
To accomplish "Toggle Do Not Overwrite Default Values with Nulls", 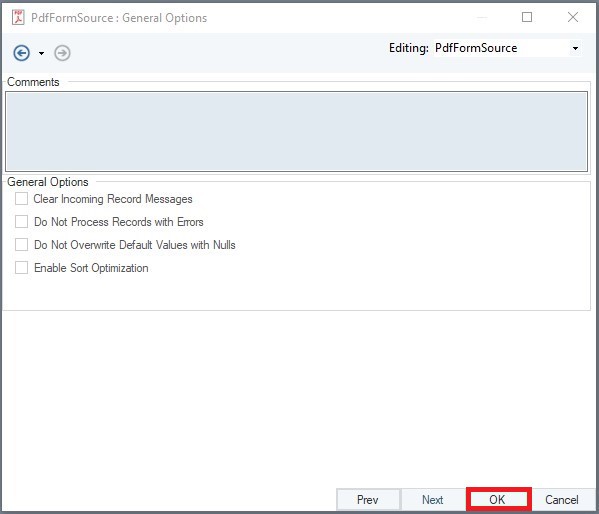I will pos(21,245).
